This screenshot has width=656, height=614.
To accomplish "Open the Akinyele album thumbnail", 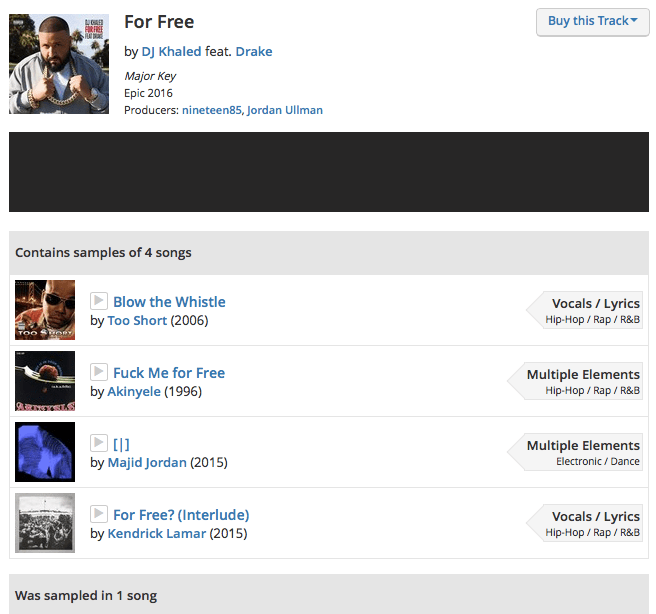I will coord(45,381).
